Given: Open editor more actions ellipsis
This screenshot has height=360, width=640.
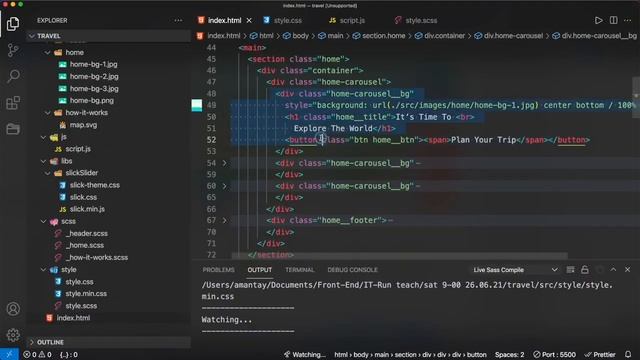Looking at the screenshot, I should (628, 20).
